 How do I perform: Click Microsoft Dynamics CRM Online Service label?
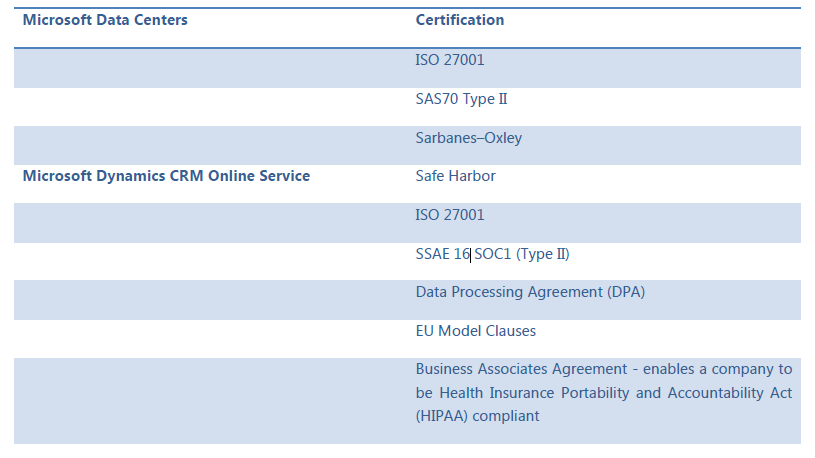pos(166,176)
